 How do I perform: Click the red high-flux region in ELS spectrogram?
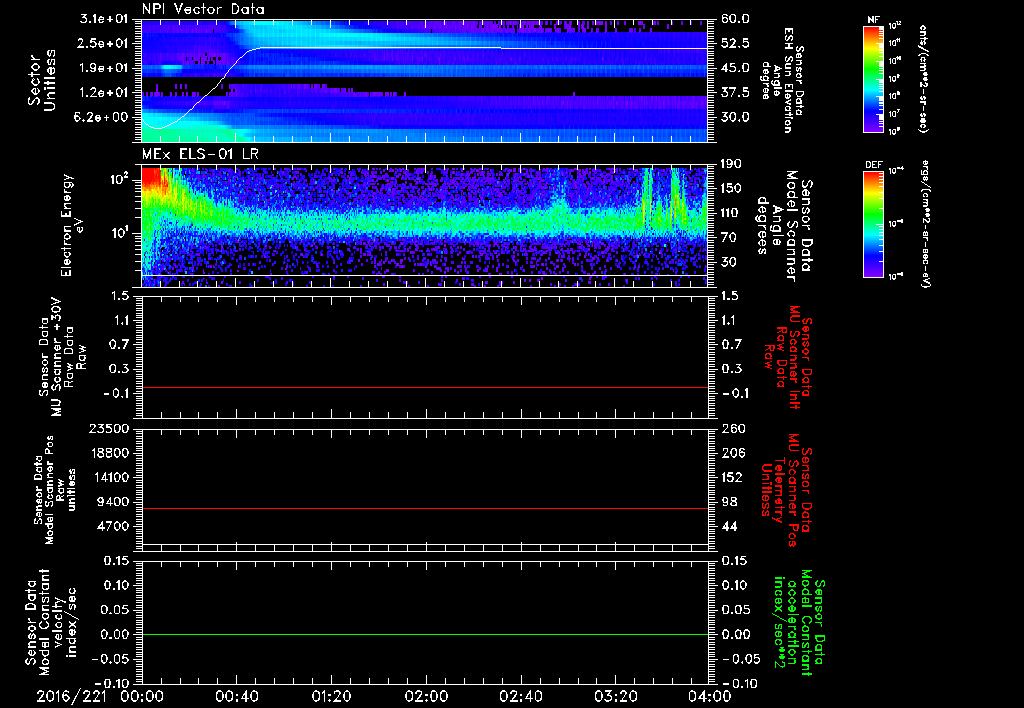(x=152, y=178)
